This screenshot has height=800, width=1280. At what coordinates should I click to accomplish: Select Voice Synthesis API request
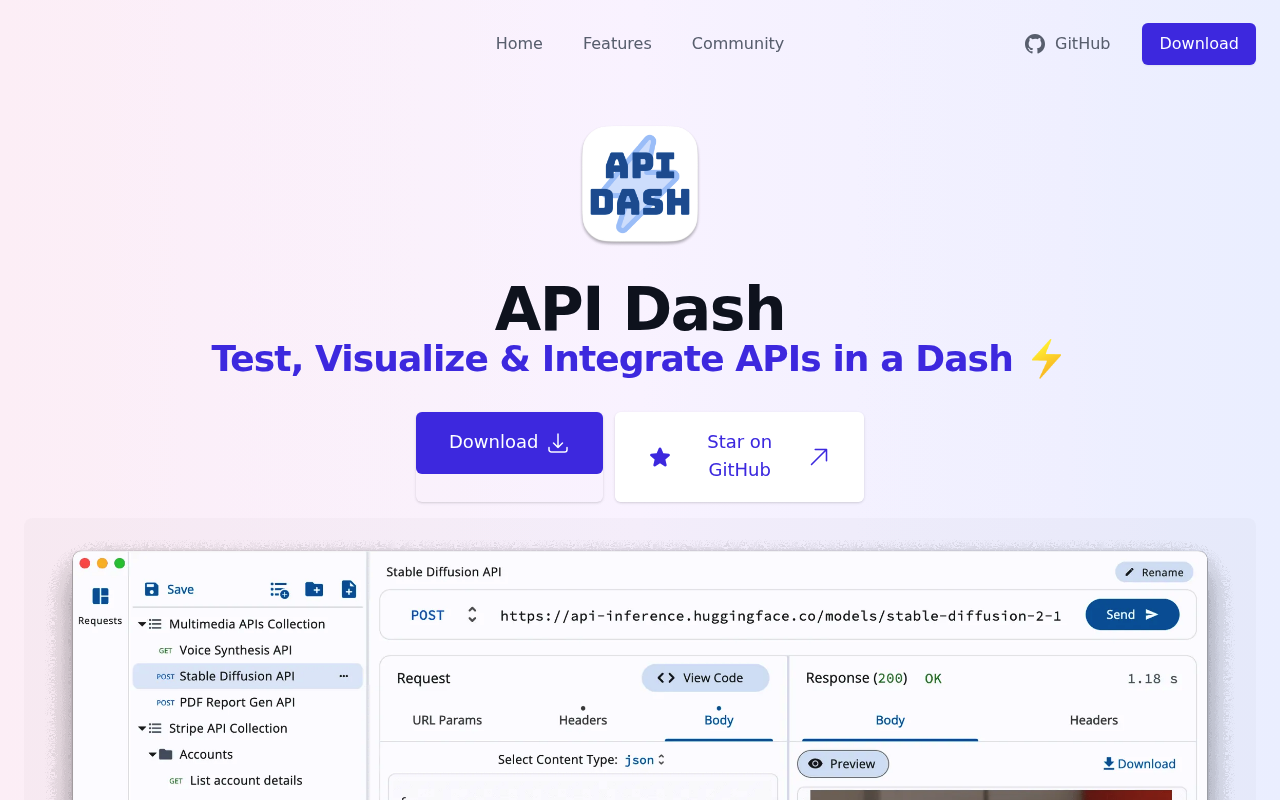click(x=236, y=650)
